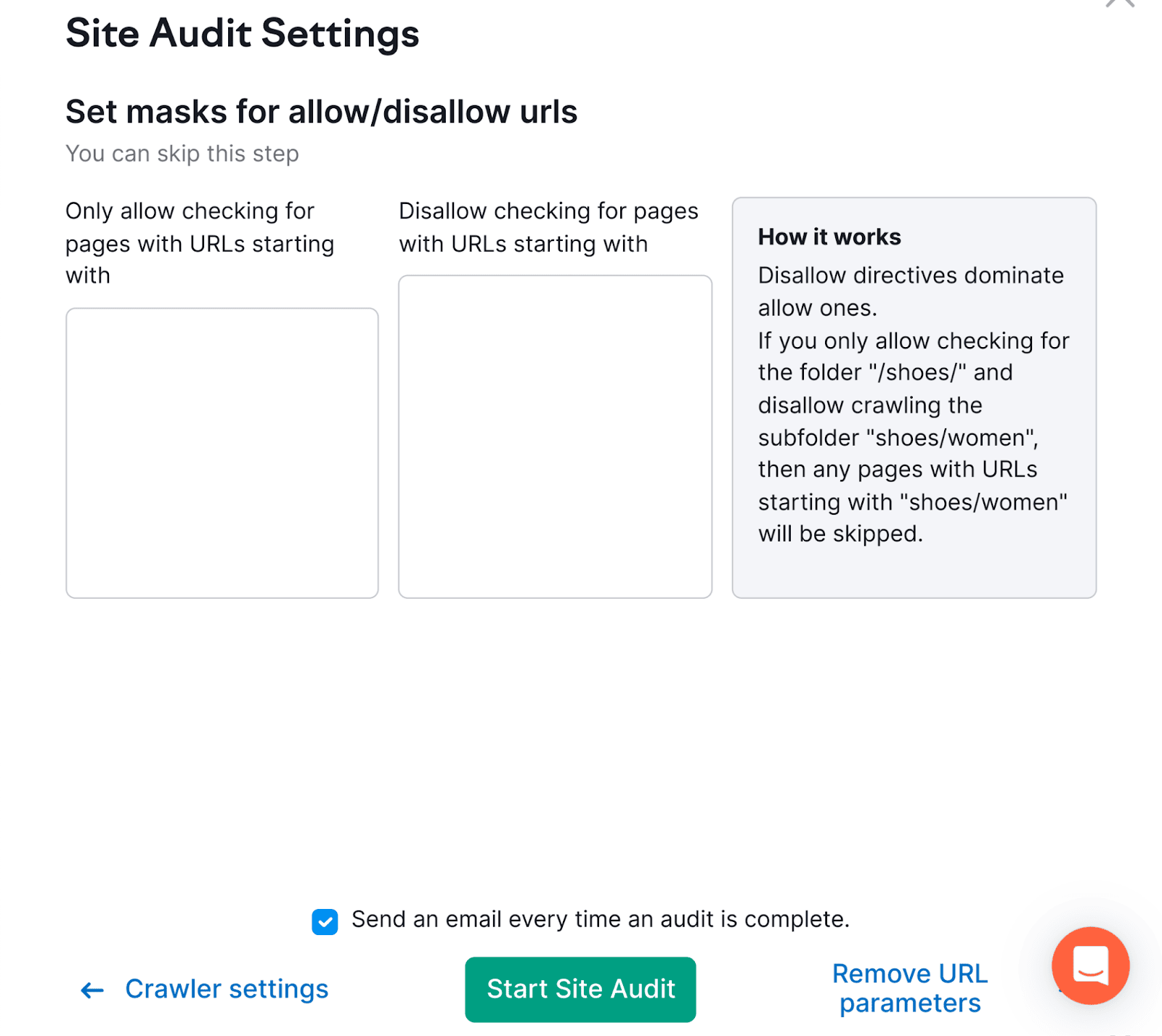1162x1036 pixels.
Task: Focus the disallow URLs mask text area
Action: coord(555,436)
